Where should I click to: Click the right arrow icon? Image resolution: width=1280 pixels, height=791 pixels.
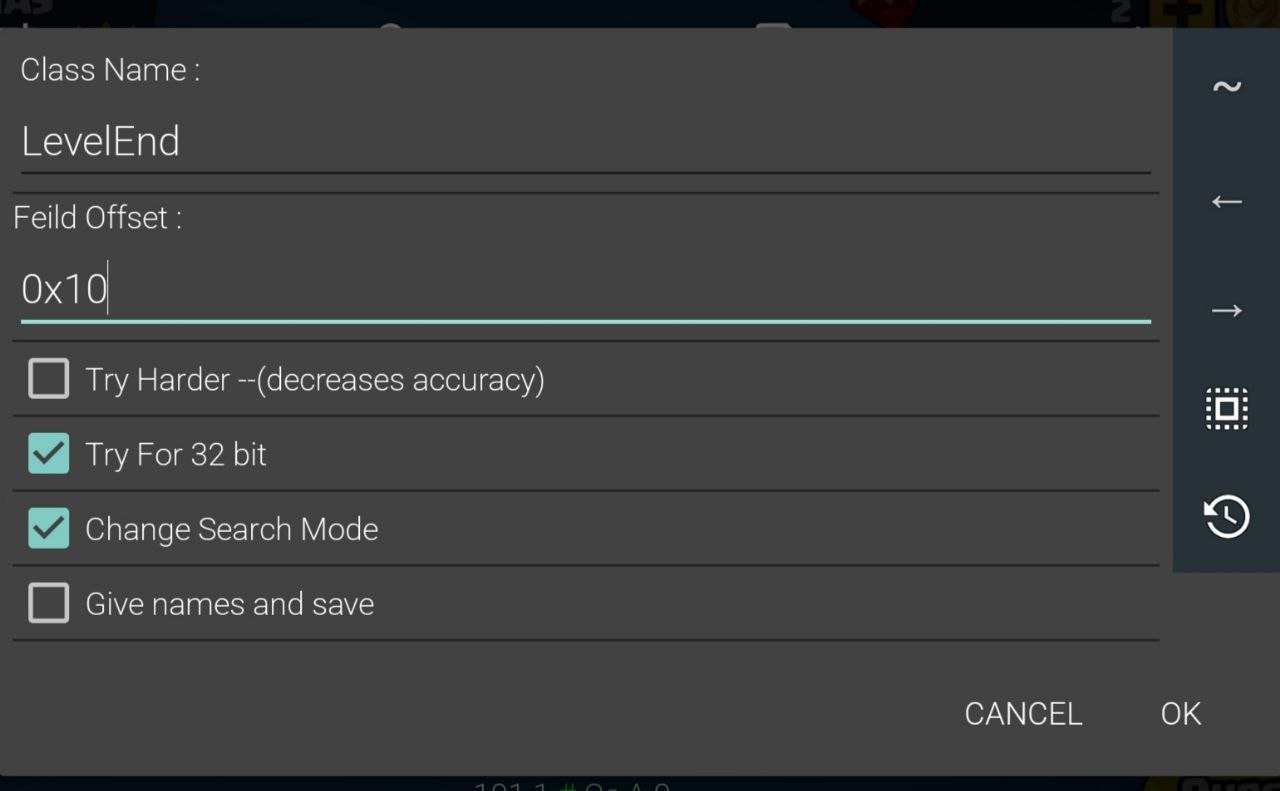[x=1226, y=311]
